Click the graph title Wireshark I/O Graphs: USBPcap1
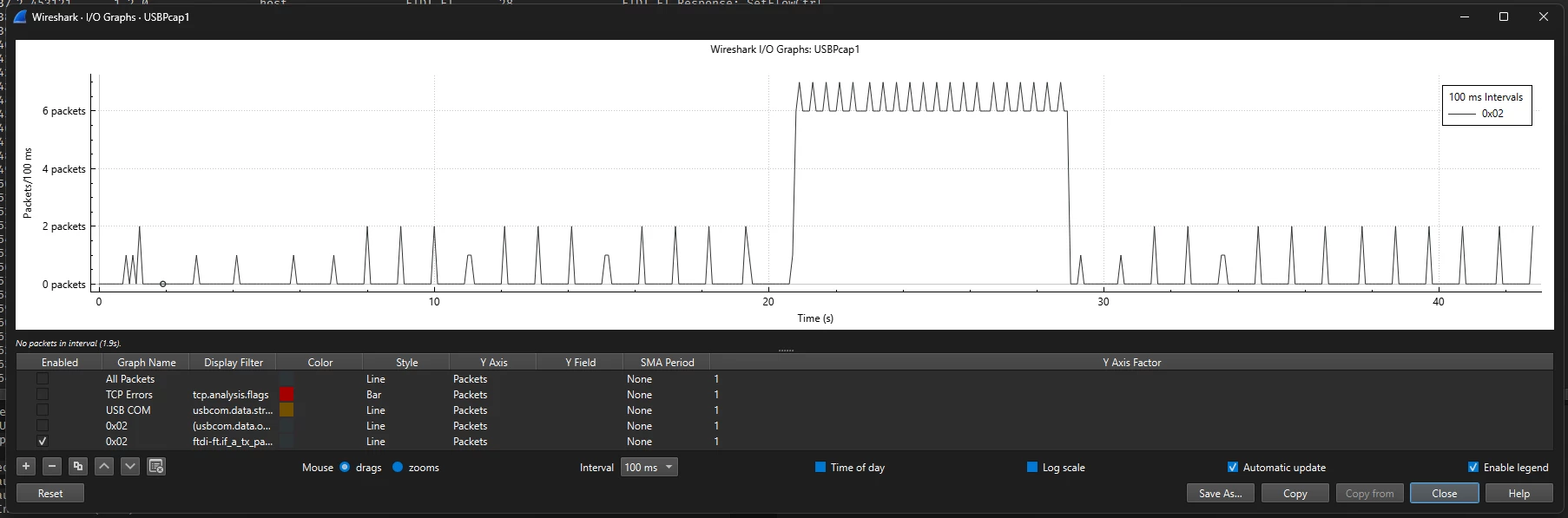Image resolution: width=1568 pixels, height=518 pixels. coord(785,49)
